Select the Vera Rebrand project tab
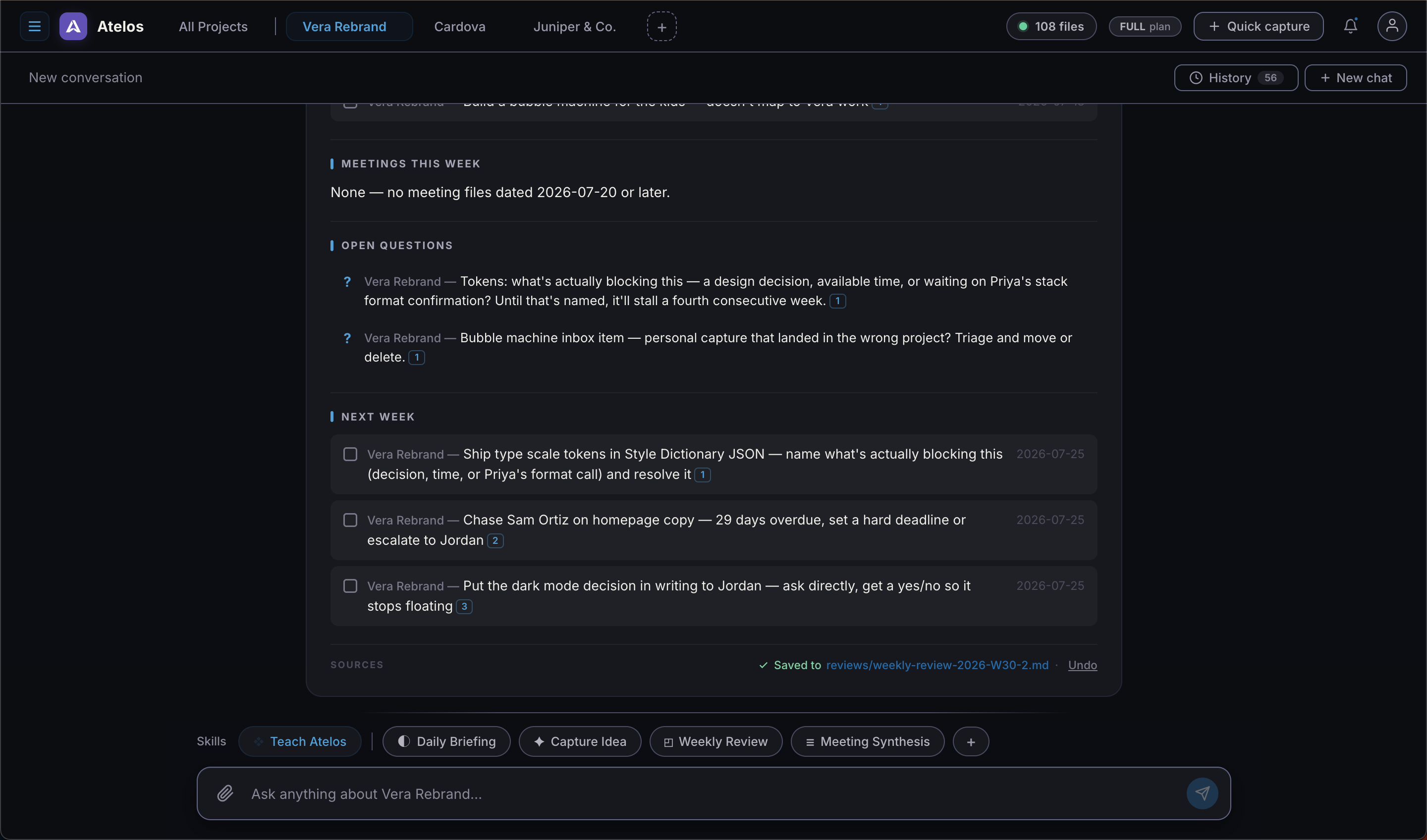This screenshot has height=840, width=1427. 349,27
